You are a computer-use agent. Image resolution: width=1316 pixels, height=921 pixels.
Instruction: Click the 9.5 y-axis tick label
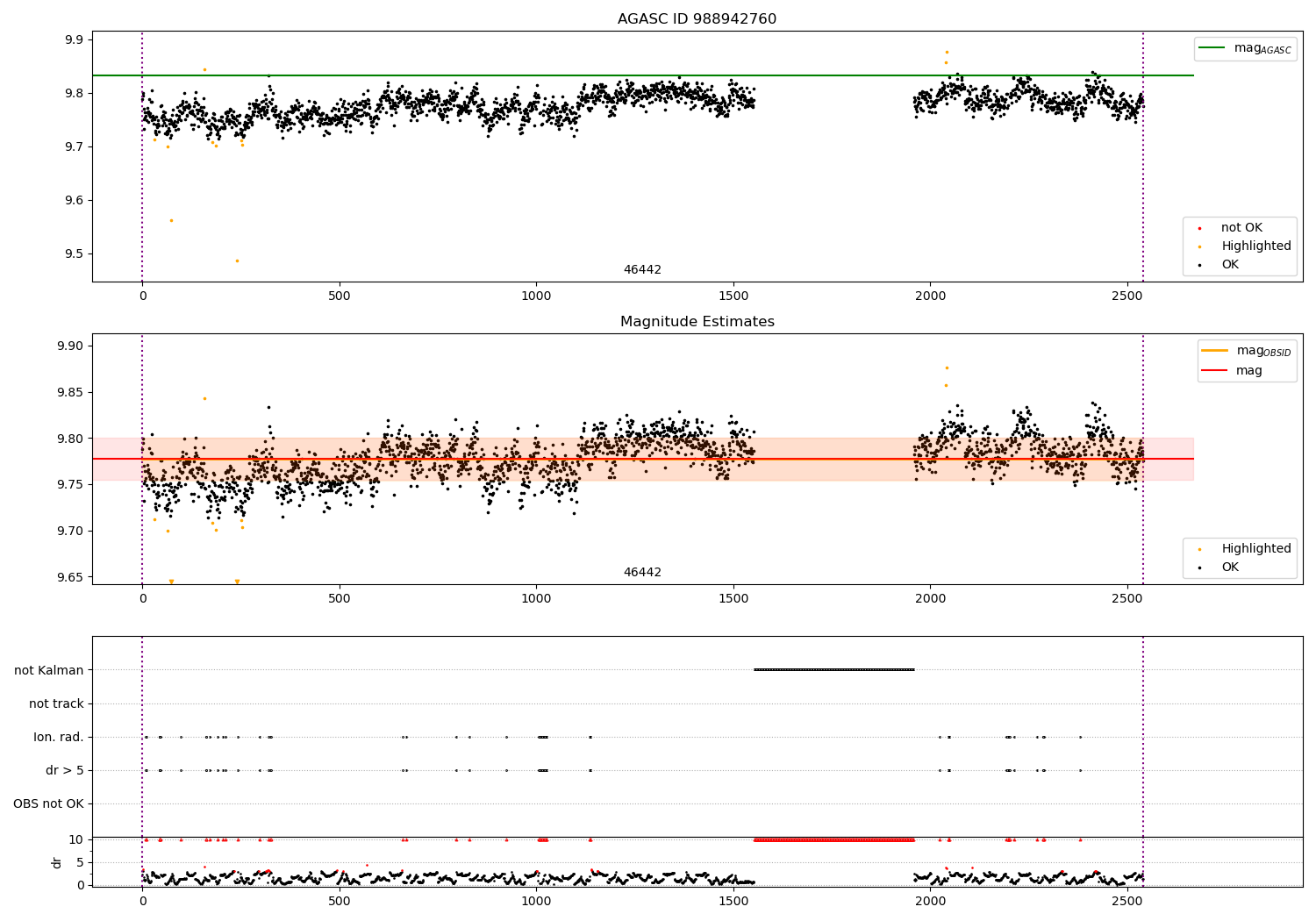75,254
